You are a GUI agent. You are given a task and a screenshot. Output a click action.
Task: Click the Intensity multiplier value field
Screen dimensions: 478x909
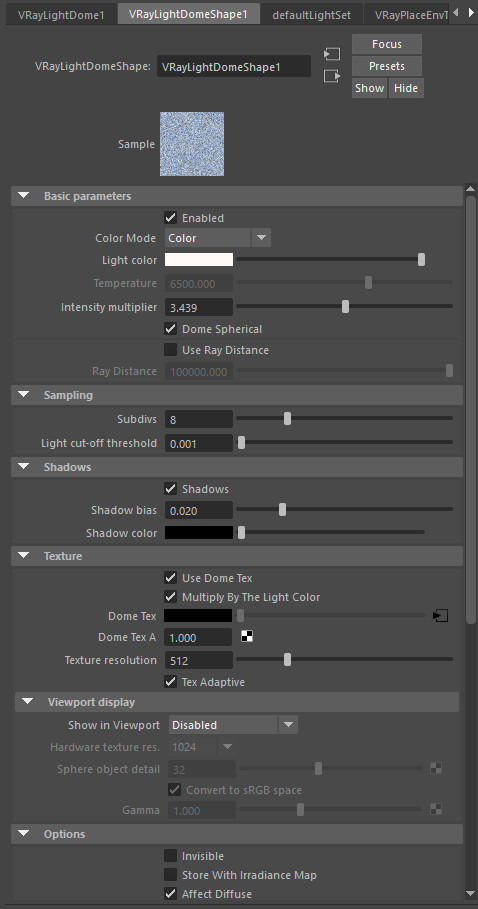point(199,307)
